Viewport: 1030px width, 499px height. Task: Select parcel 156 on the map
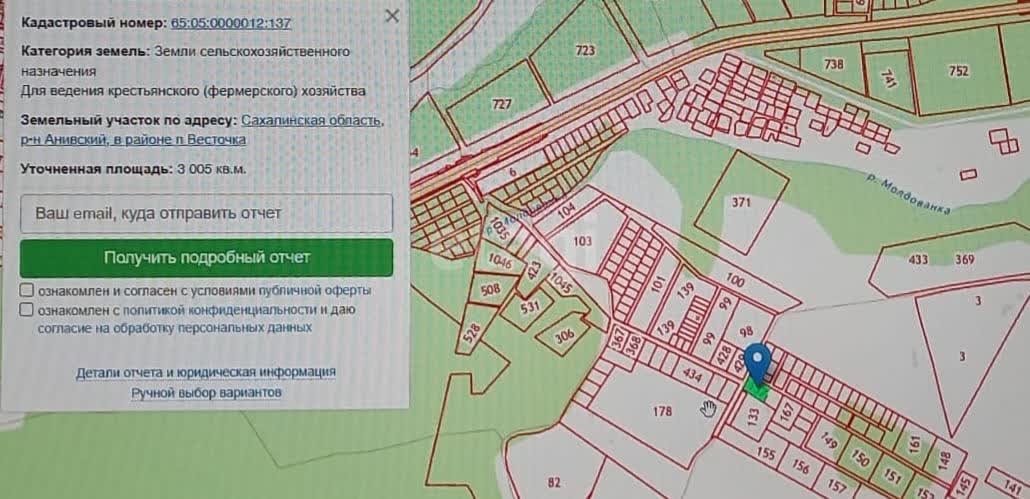point(800,466)
